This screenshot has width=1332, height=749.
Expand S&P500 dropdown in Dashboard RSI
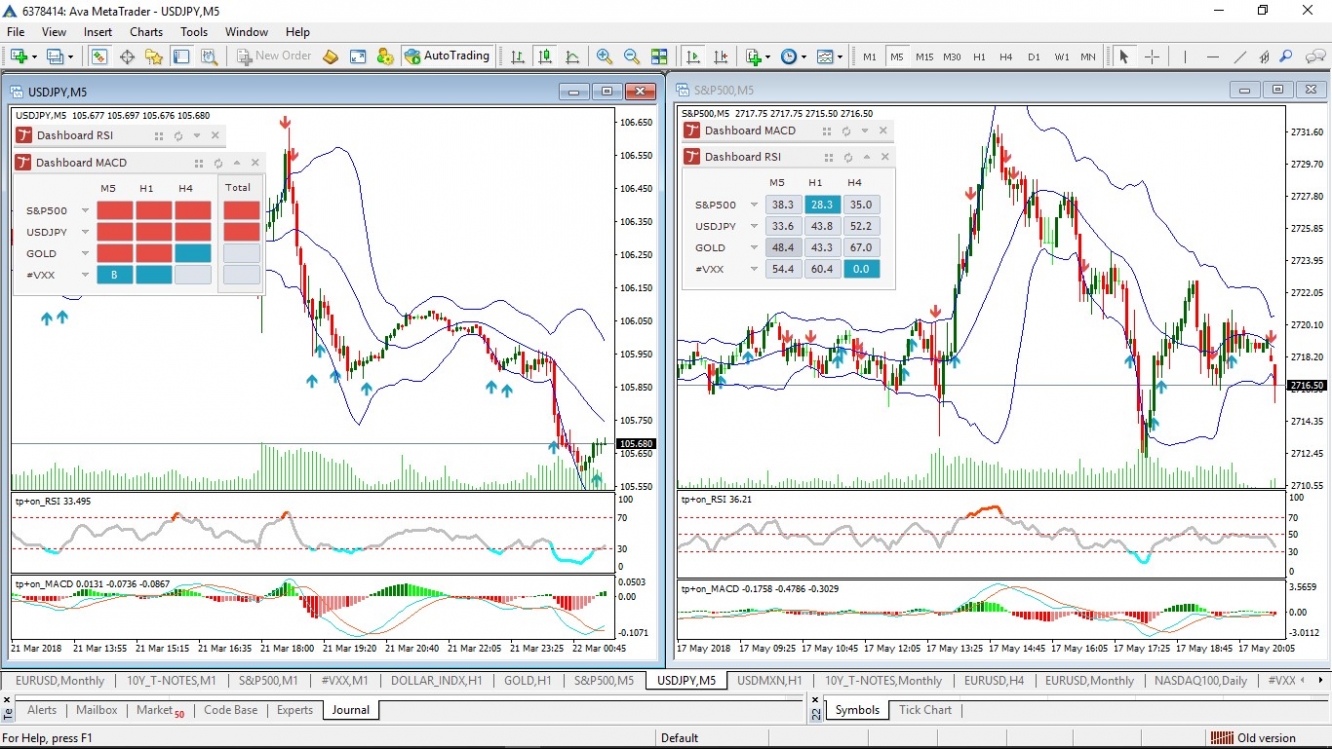click(754, 205)
